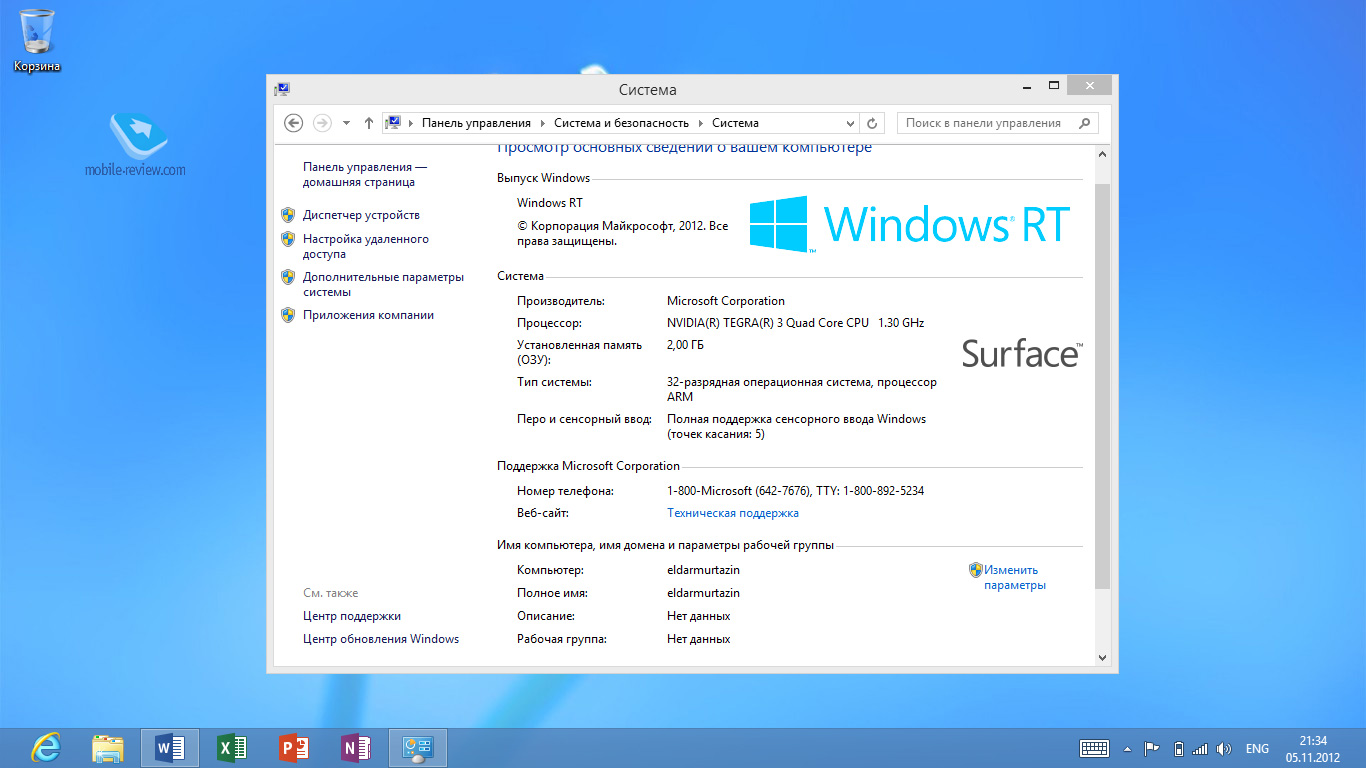Expand the arrow after Панель управления breadcrumb
Viewport: 1366px width, 768px height.
pos(543,123)
